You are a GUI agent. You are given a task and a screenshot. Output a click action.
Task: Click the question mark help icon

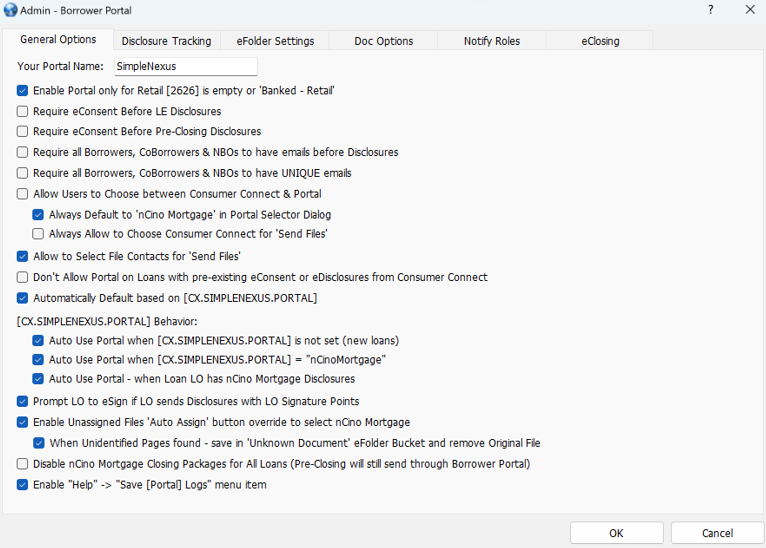[x=710, y=10]
